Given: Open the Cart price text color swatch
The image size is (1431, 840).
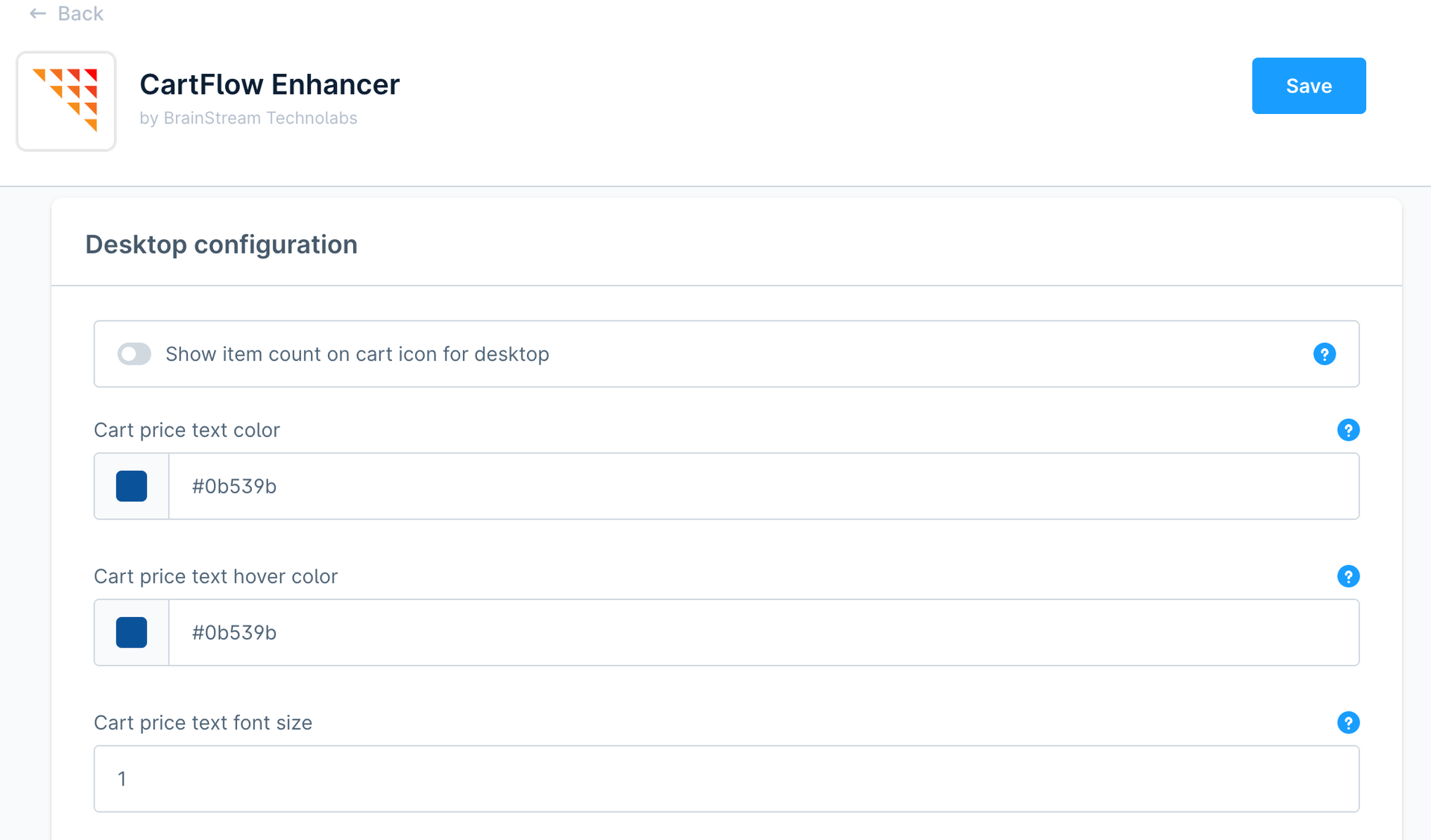Looking at the screenshot, I should [x=131, y=486].
